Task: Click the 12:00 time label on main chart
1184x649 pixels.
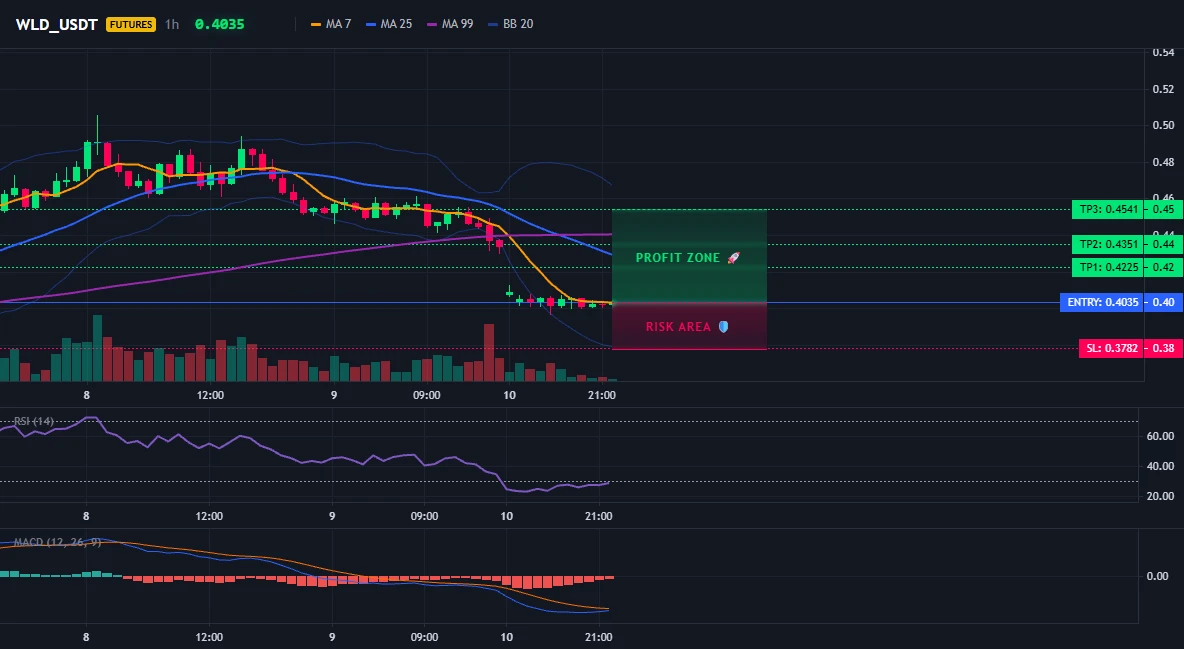Action: click(210, 395)
